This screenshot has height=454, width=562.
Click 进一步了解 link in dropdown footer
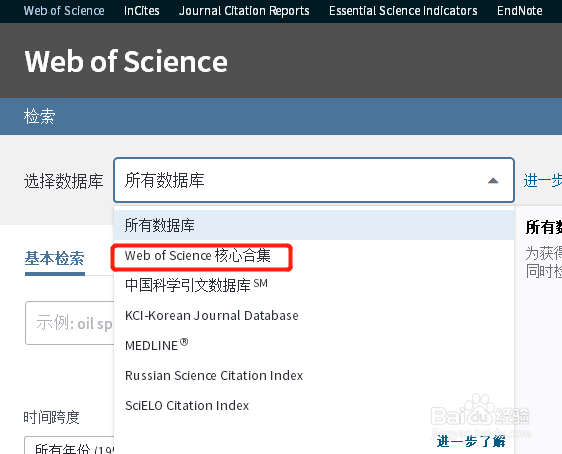coord(471,441)
